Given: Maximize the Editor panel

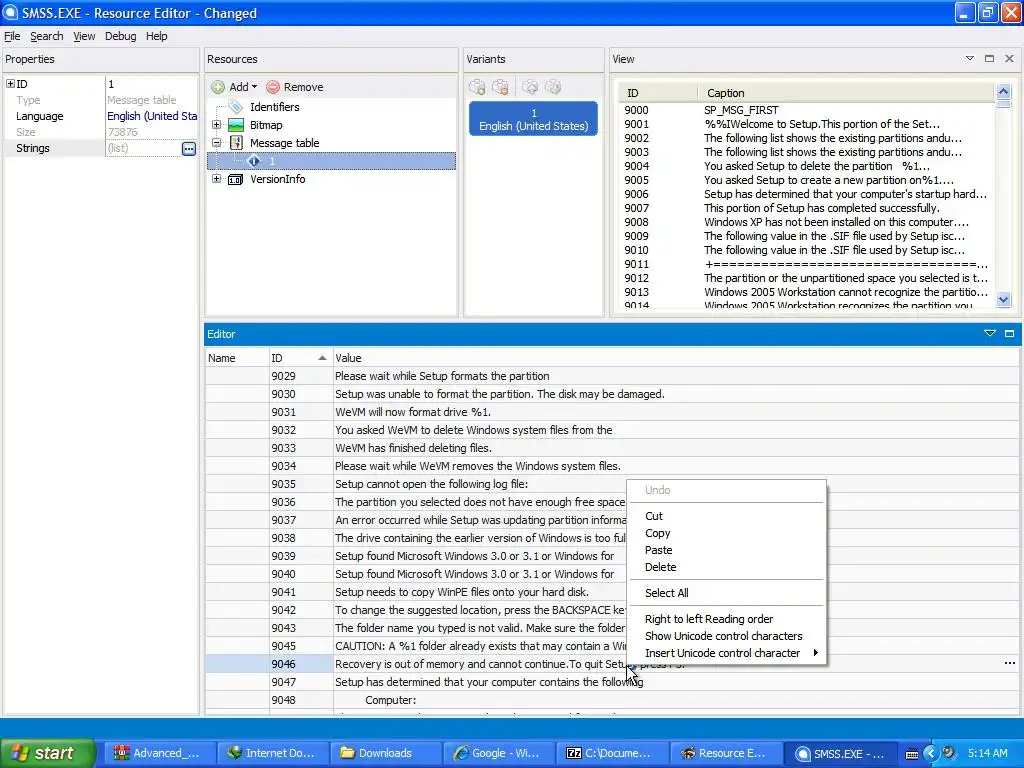Looking at the screenshot, I should click(x=1010, y=334).
